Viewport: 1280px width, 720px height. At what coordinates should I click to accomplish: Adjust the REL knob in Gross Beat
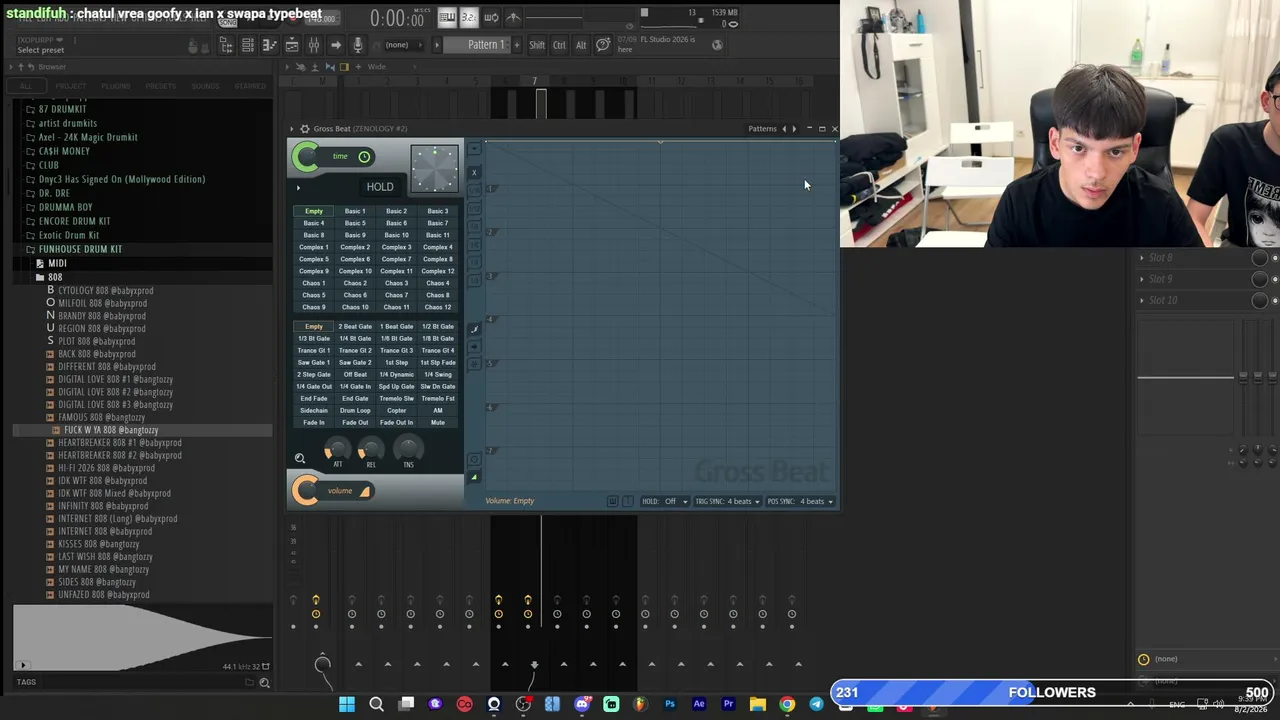371,448
